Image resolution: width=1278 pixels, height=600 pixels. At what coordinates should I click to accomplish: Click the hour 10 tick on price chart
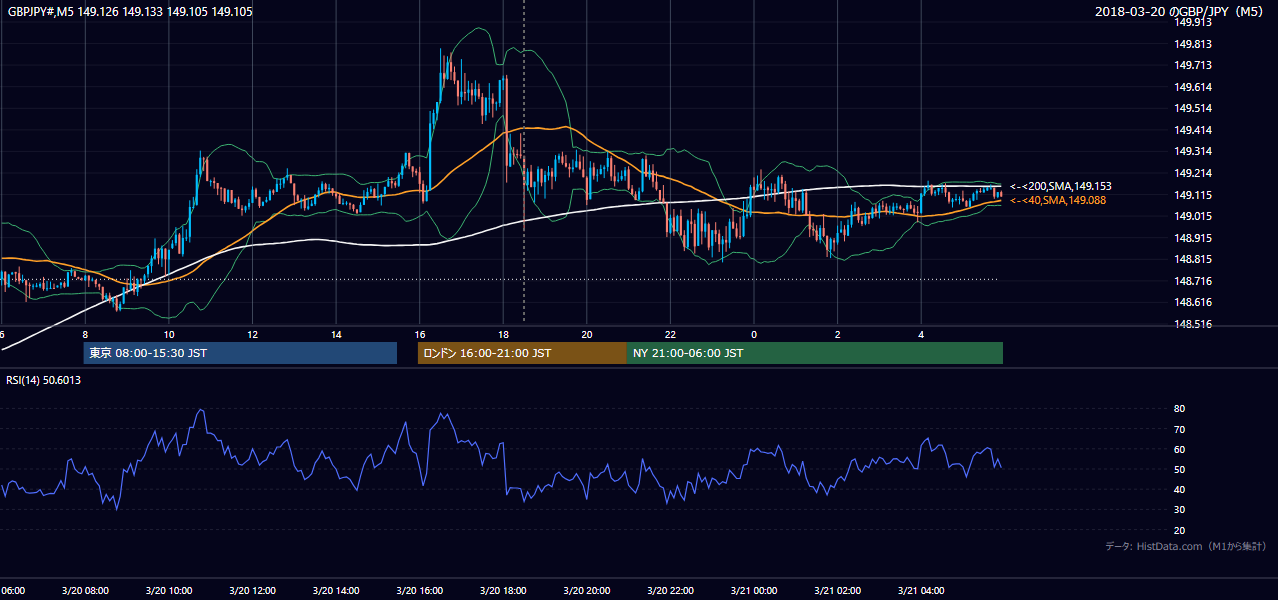coord(169,334)
